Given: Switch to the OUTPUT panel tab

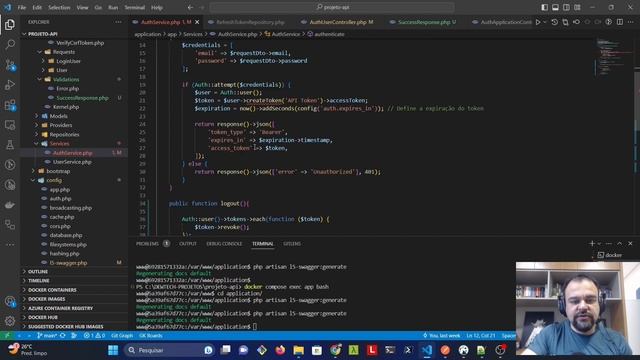Looking at the screenshot, I should 188,243.
